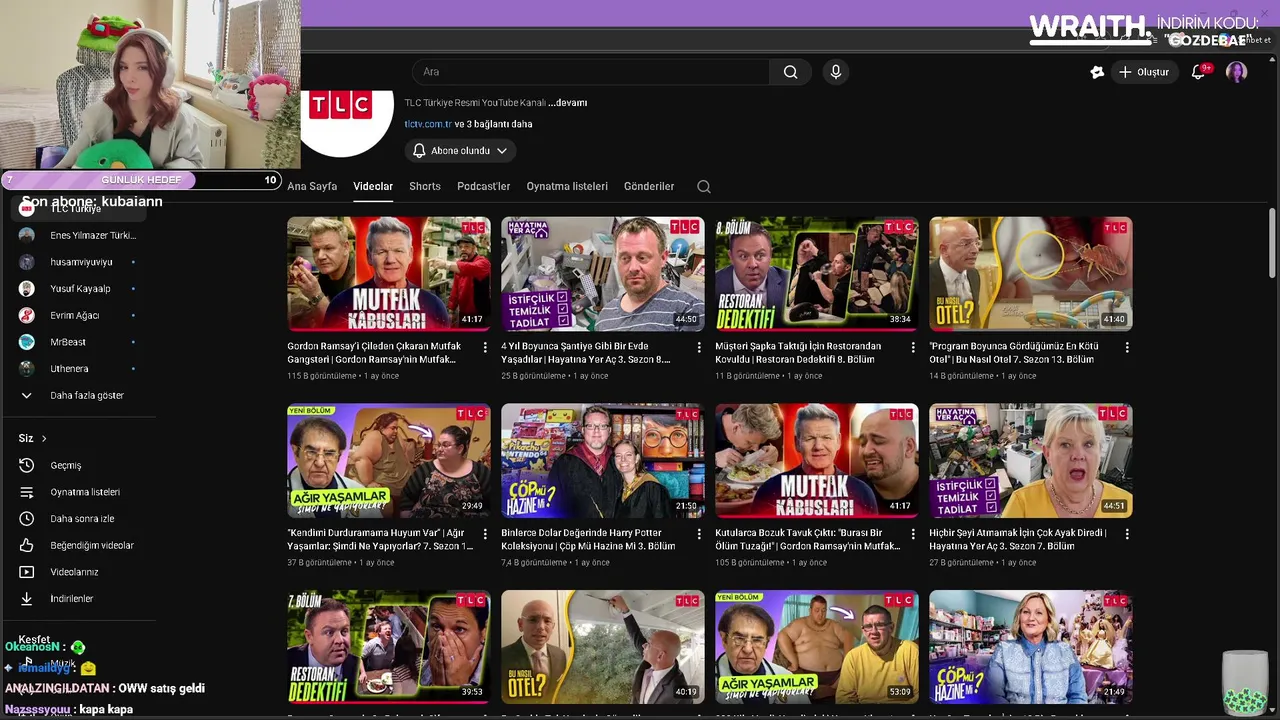
Task: Switch to Podcast'ler tab
Action: point(484,186)
